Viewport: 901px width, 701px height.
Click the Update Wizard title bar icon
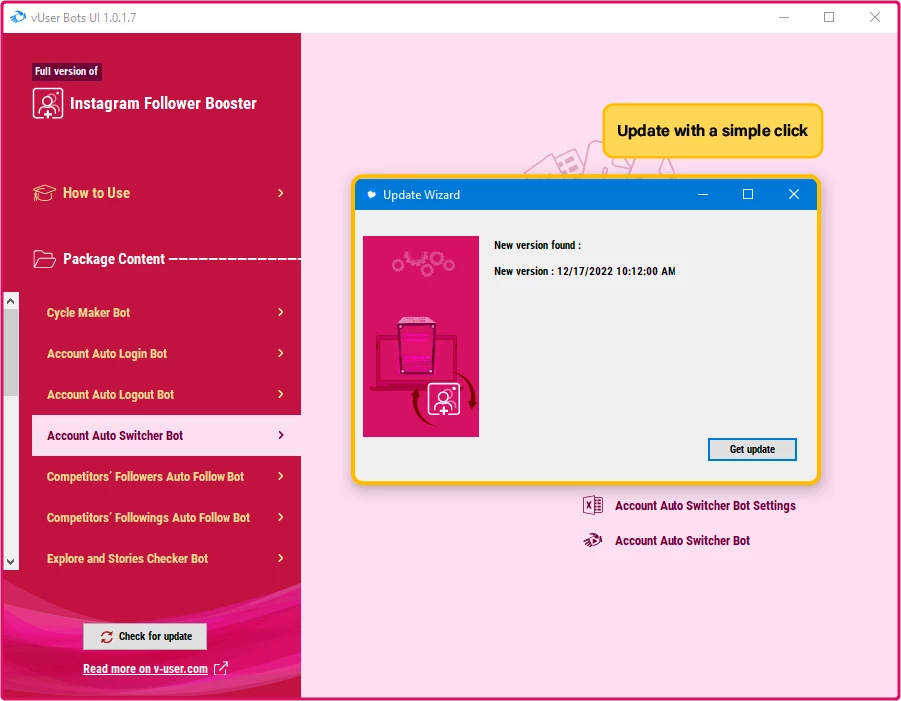372,194
